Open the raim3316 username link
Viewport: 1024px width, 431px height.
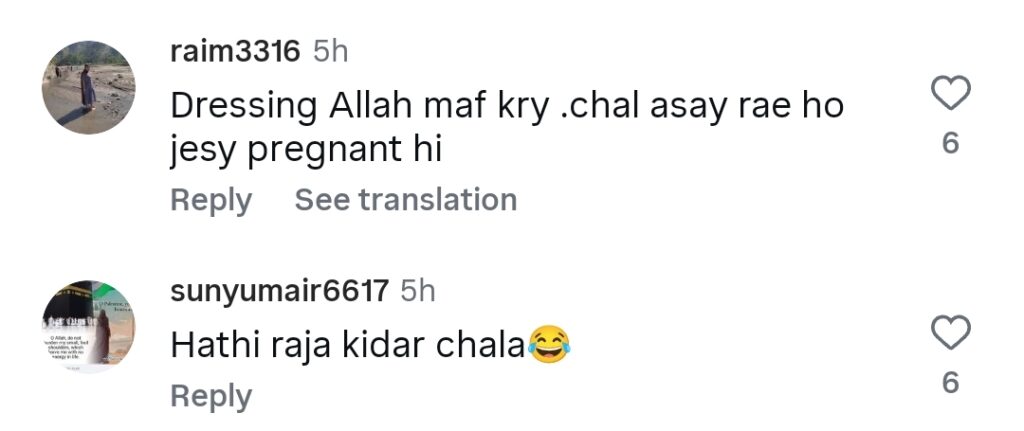[x=235, y=52]
